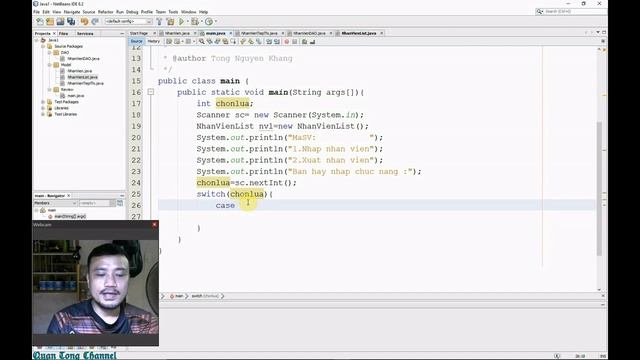Switch to the NhanVienDAO.java editor tab
The width and height of the screenshot is (640, 360).
click(x=309, y=33)
